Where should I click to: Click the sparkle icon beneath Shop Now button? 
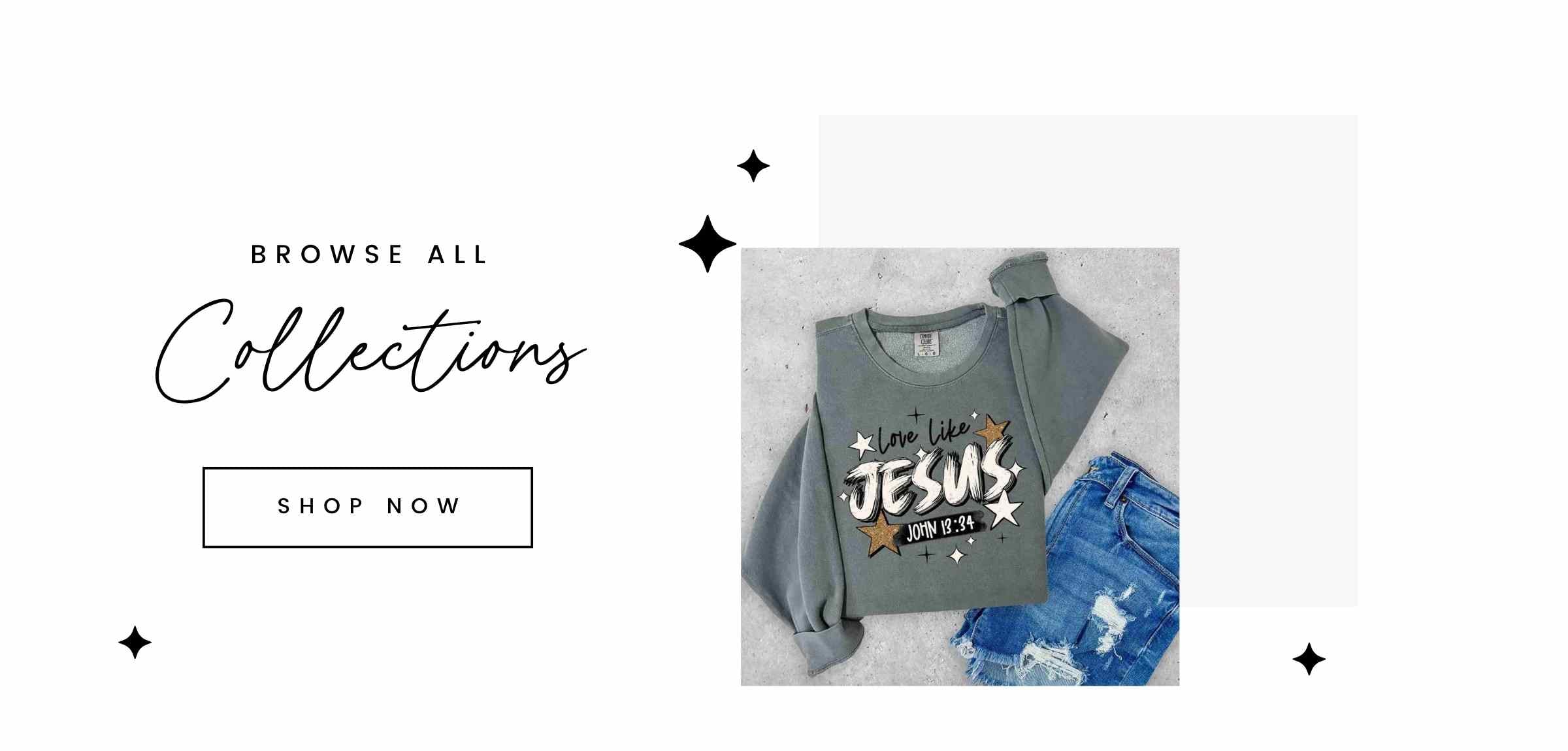tap(135, 643)
